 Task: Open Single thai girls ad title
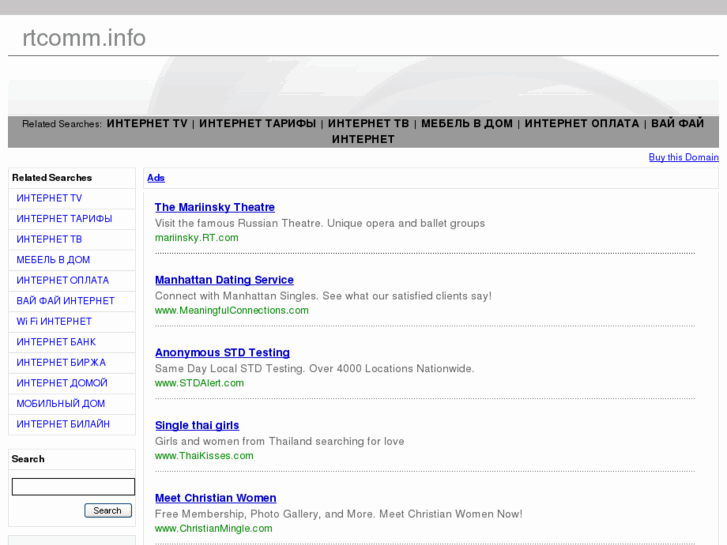pyautogui.click(x=197, y=425)
